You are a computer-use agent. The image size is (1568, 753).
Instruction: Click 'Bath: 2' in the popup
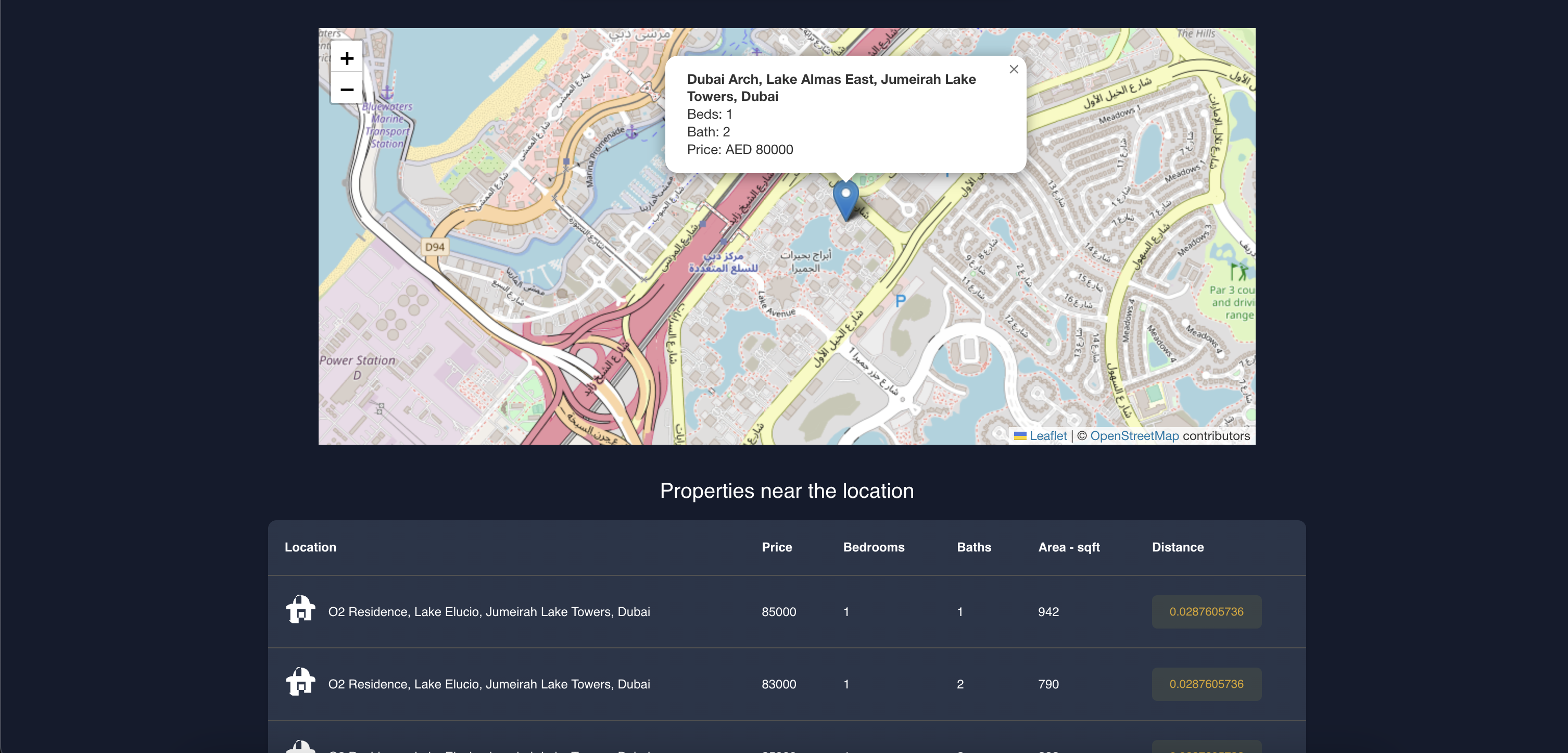coord(708,132)
